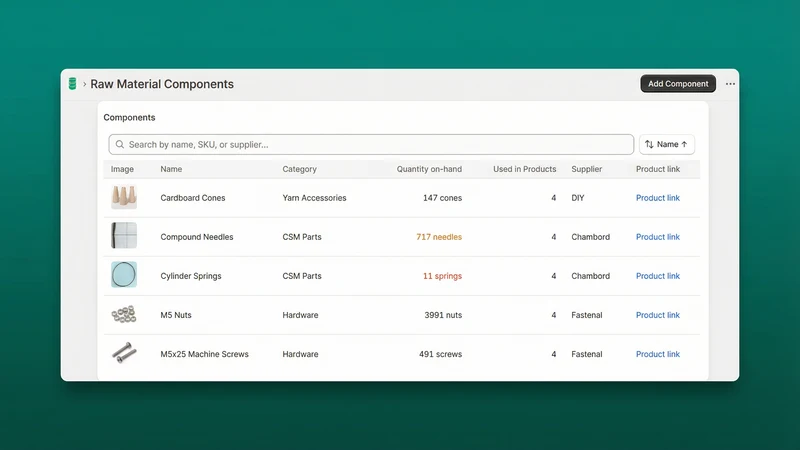Click the Yarn Accessories category cell
The height and width of the screenshot is (450, 800).
[x=314, y=198]
